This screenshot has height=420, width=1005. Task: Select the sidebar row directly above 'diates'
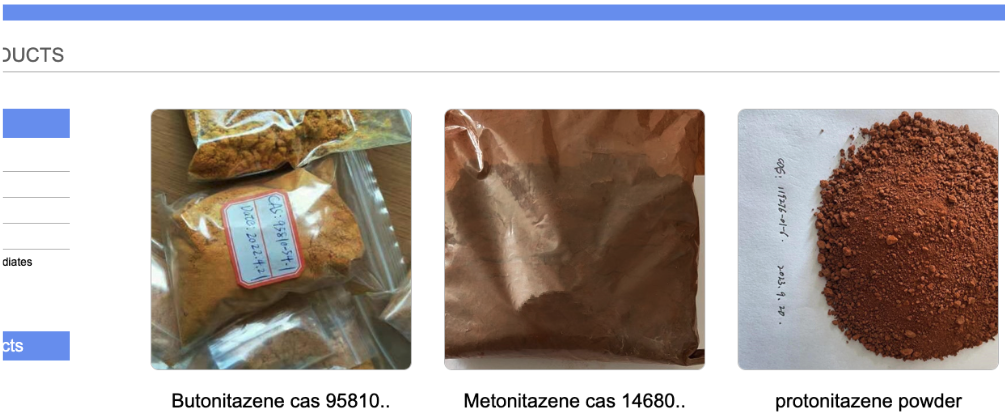[x=36, y=237]
